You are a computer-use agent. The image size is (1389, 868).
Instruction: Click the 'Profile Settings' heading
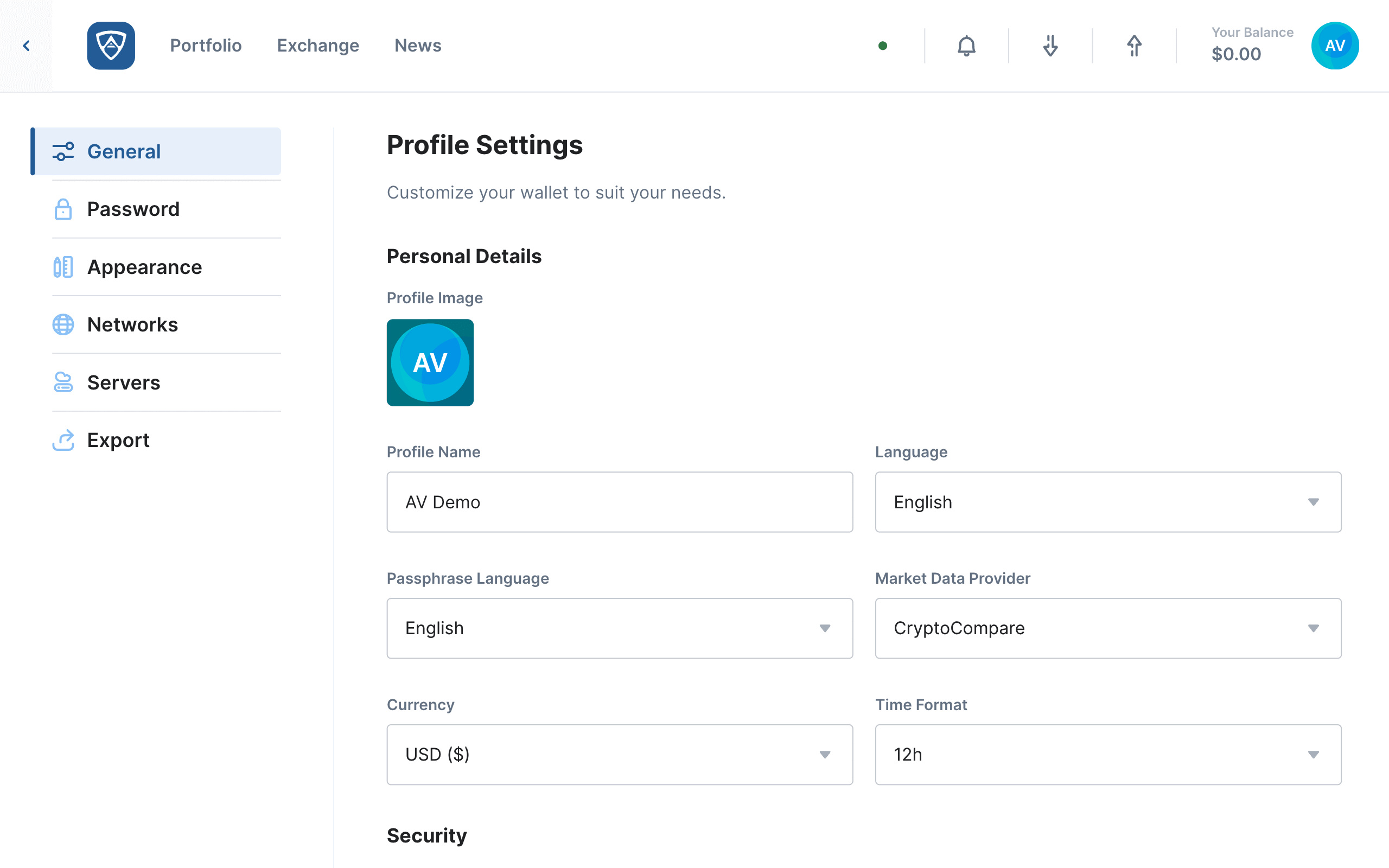(485, 145)
